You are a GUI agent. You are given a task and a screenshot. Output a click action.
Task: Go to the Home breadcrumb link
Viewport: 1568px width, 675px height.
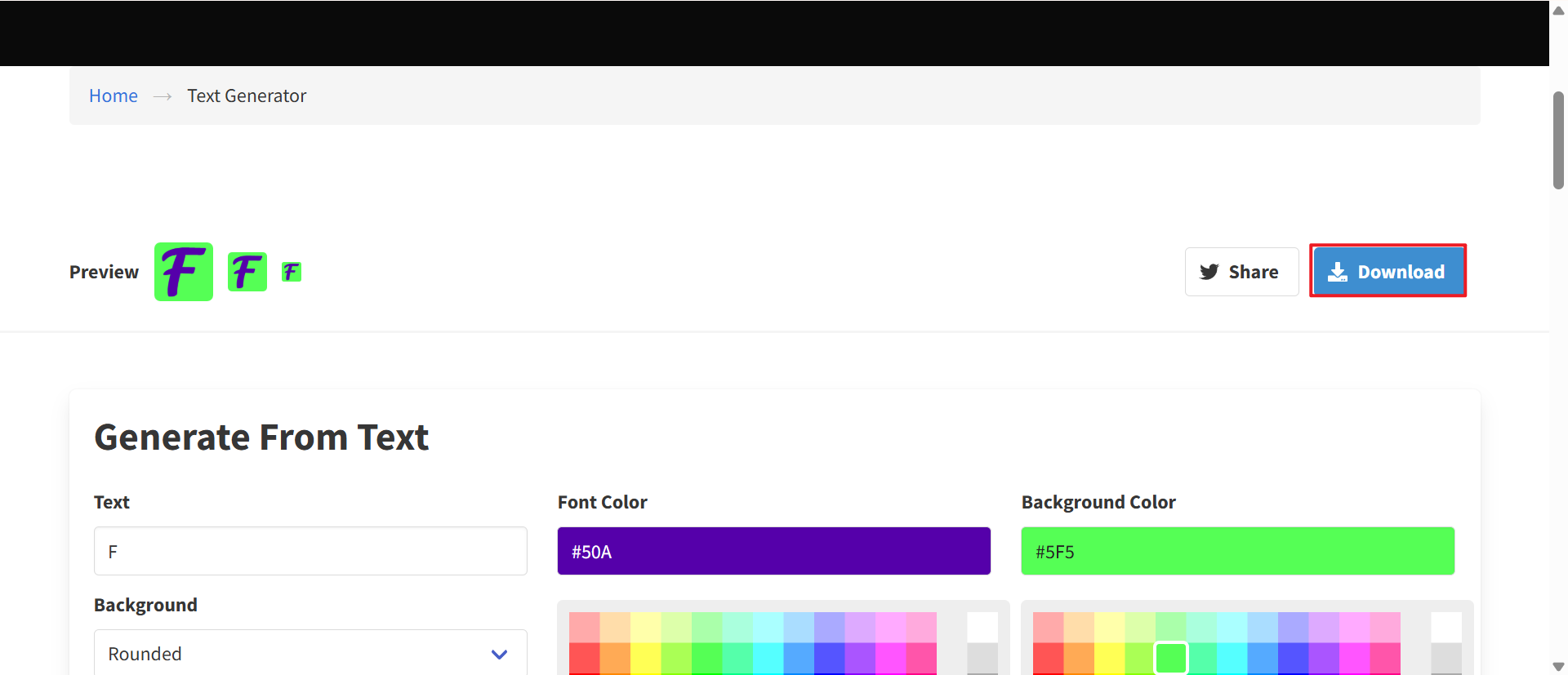[114, 95]
